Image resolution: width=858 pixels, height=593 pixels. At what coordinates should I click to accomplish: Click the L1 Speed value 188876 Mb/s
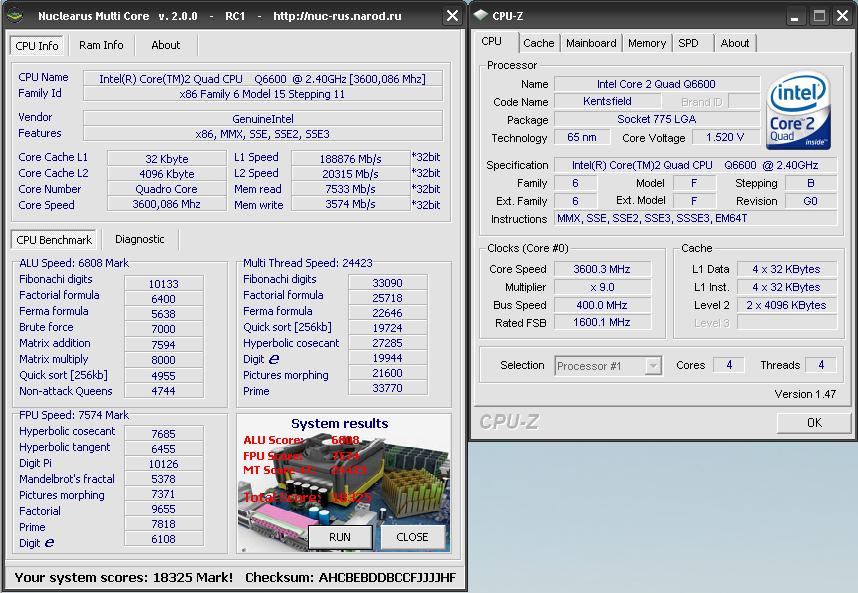(x=350, y=159)
